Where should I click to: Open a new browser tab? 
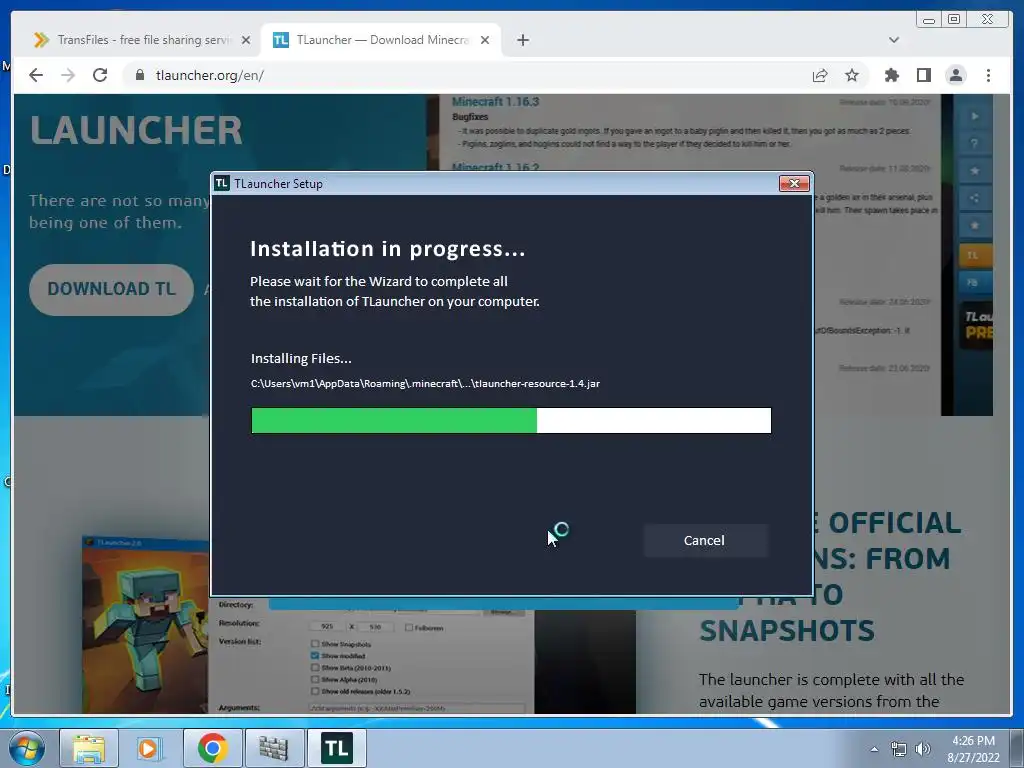click(x=522, y=40)
